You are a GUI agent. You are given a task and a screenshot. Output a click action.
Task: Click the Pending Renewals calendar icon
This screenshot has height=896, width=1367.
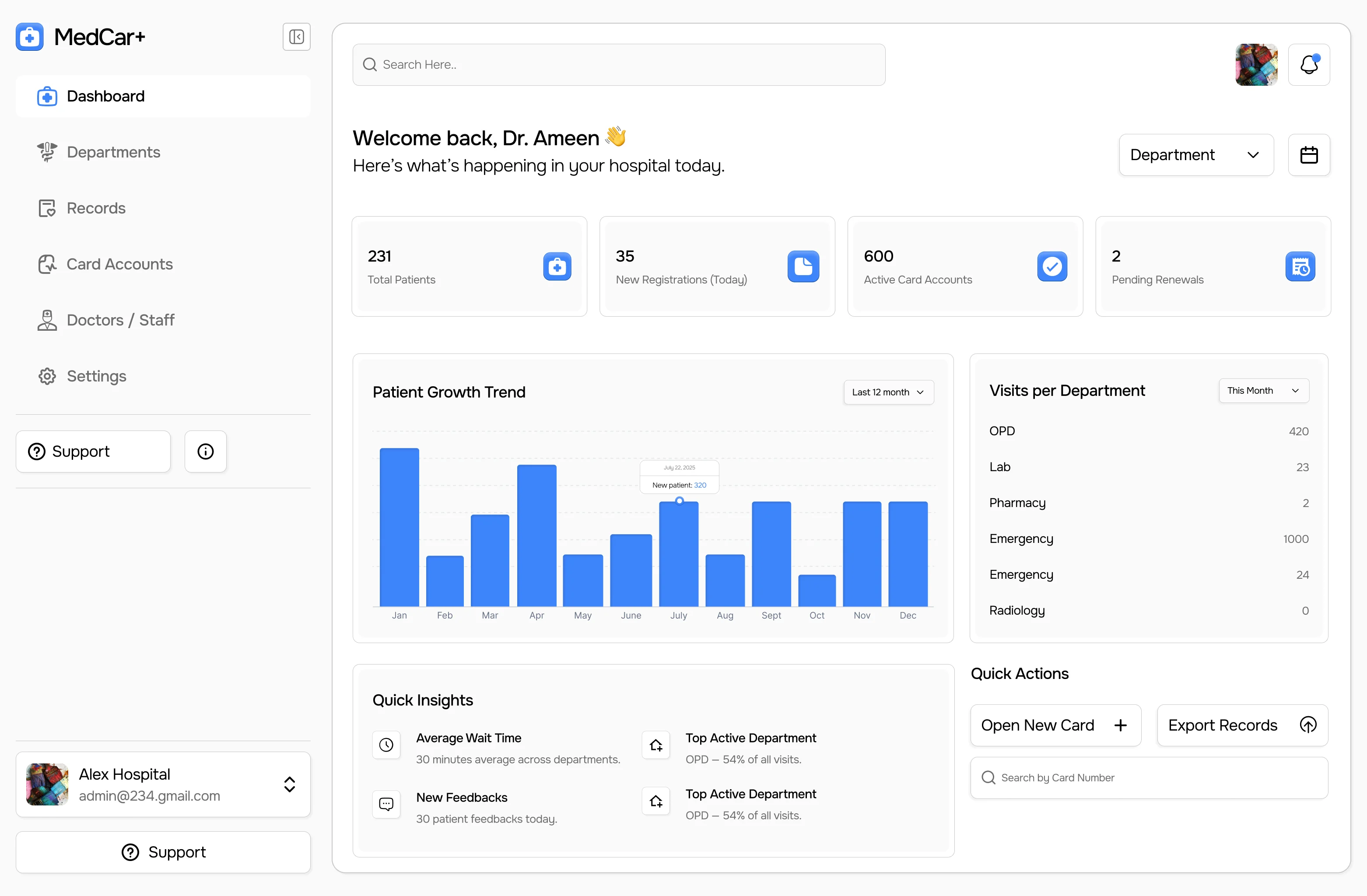tap(1300, 266)
